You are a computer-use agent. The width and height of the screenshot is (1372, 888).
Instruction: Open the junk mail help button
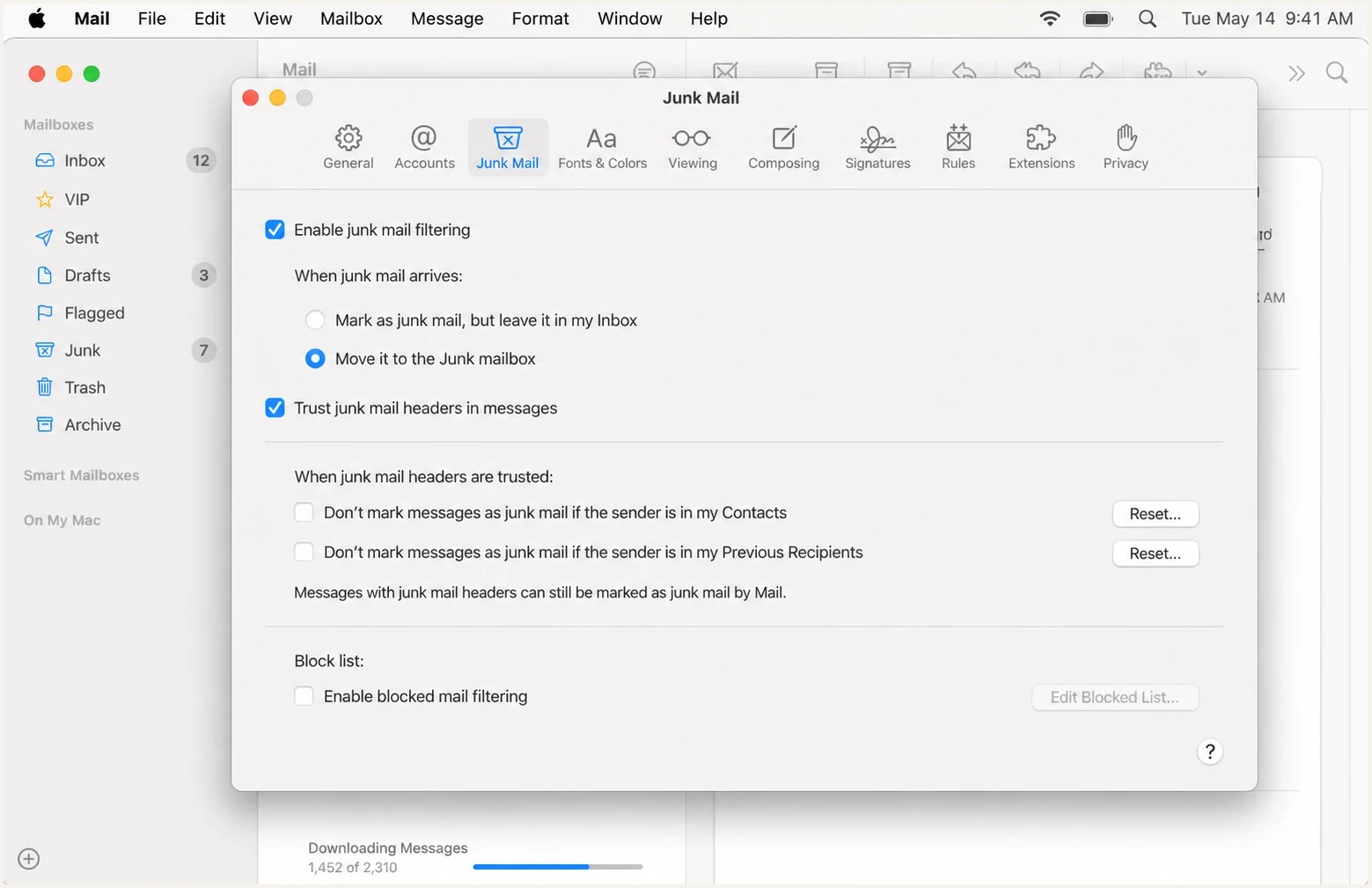[1210, 752]
